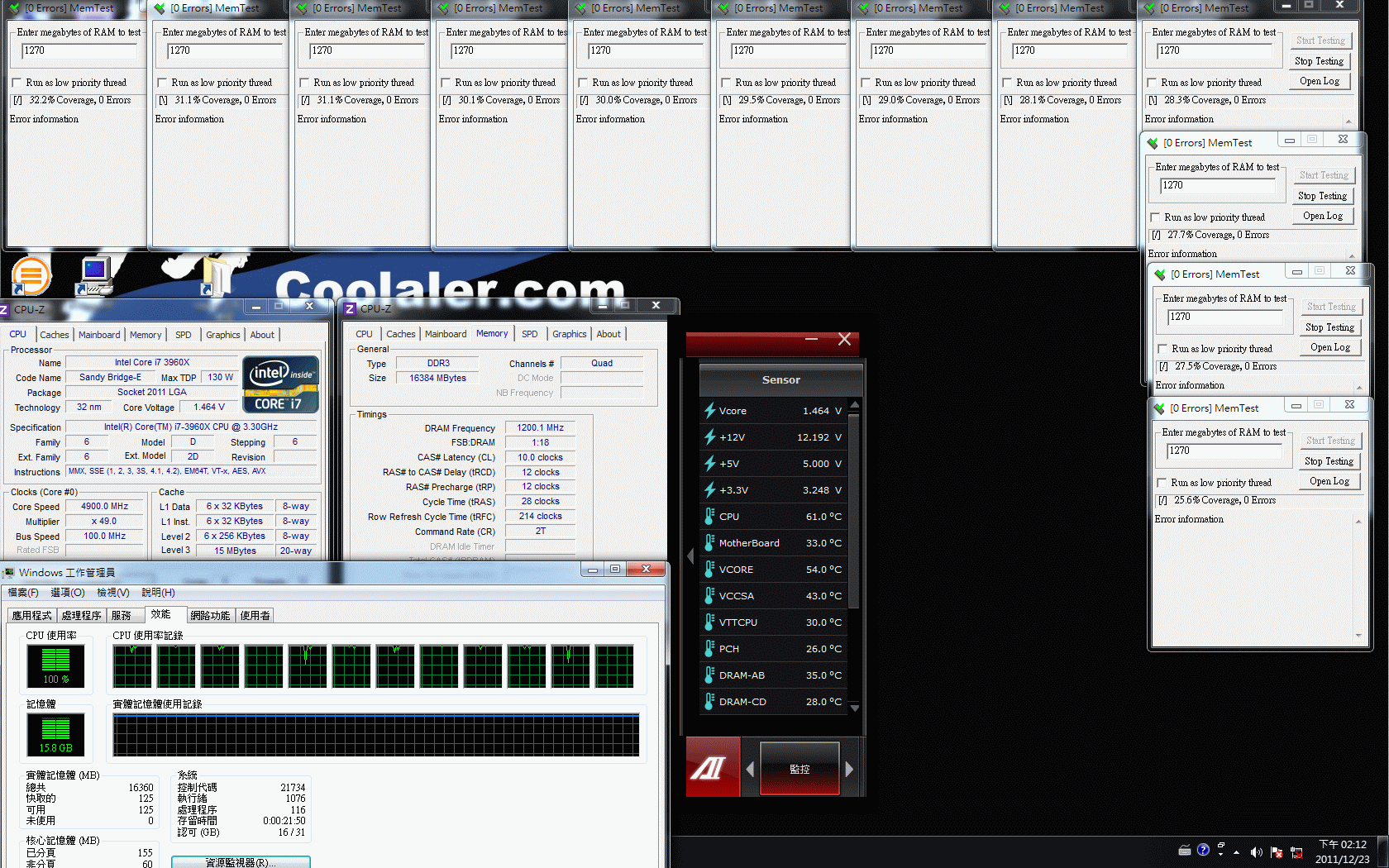Enable low priority thread in first MemTest

point(17,83)
